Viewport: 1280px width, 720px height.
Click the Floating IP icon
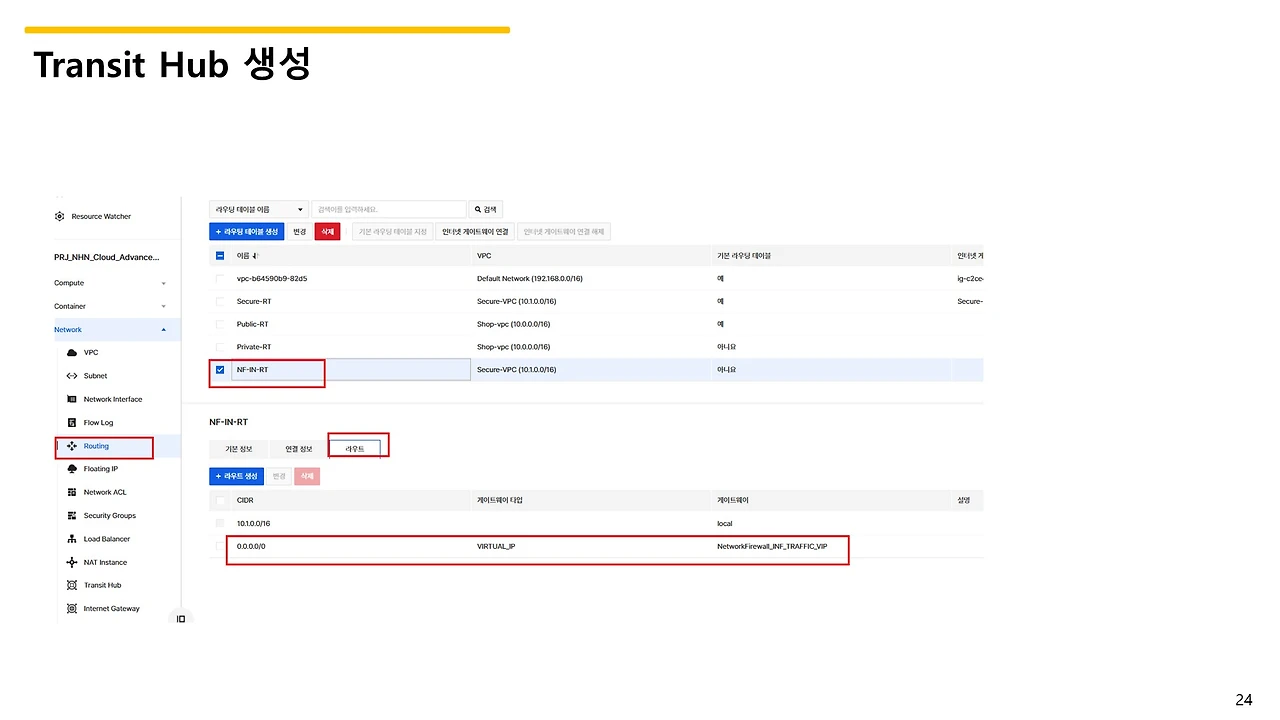pyautogui.click(x=72, y=469)
